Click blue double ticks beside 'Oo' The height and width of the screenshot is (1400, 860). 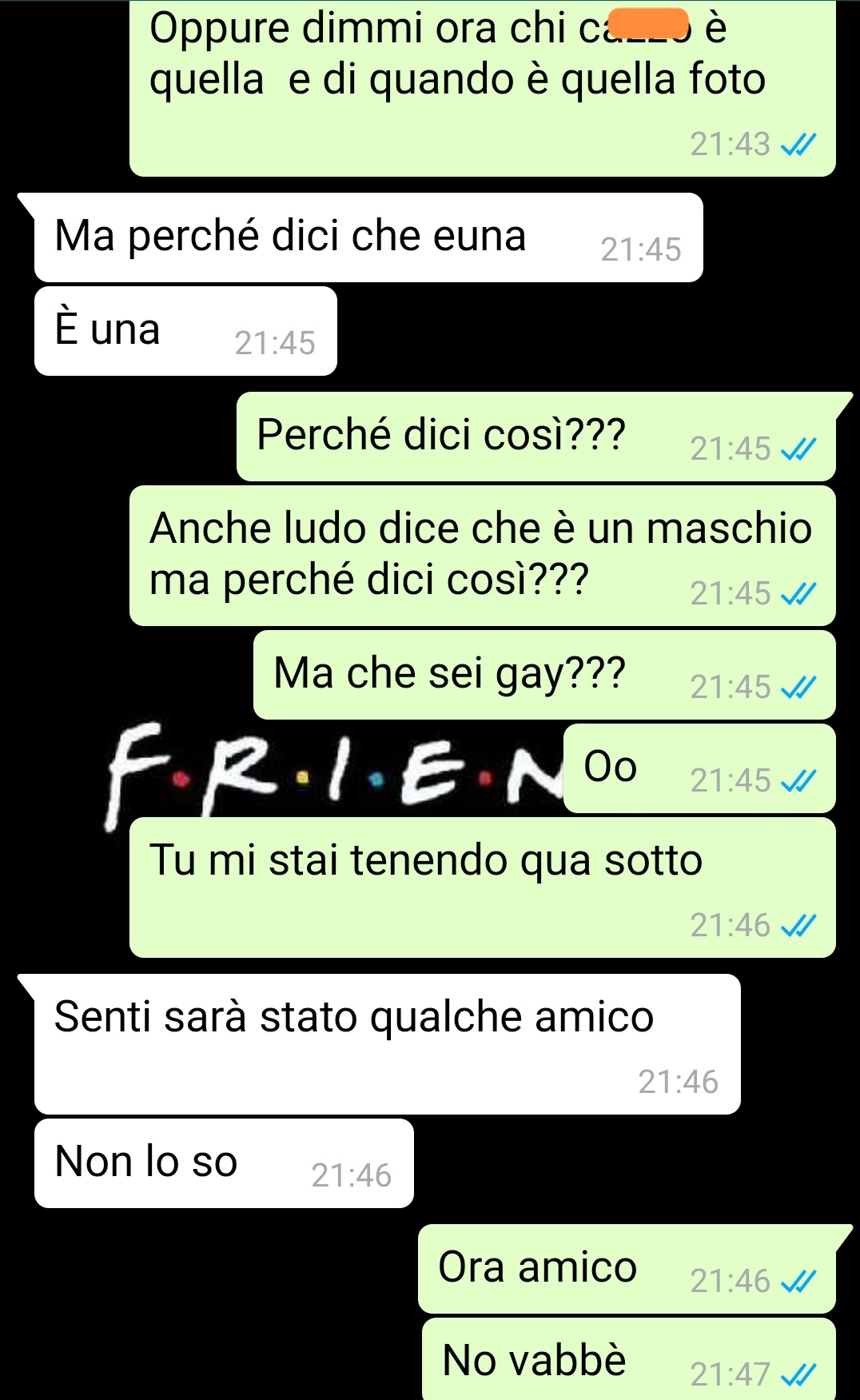[x=798, y=781]
